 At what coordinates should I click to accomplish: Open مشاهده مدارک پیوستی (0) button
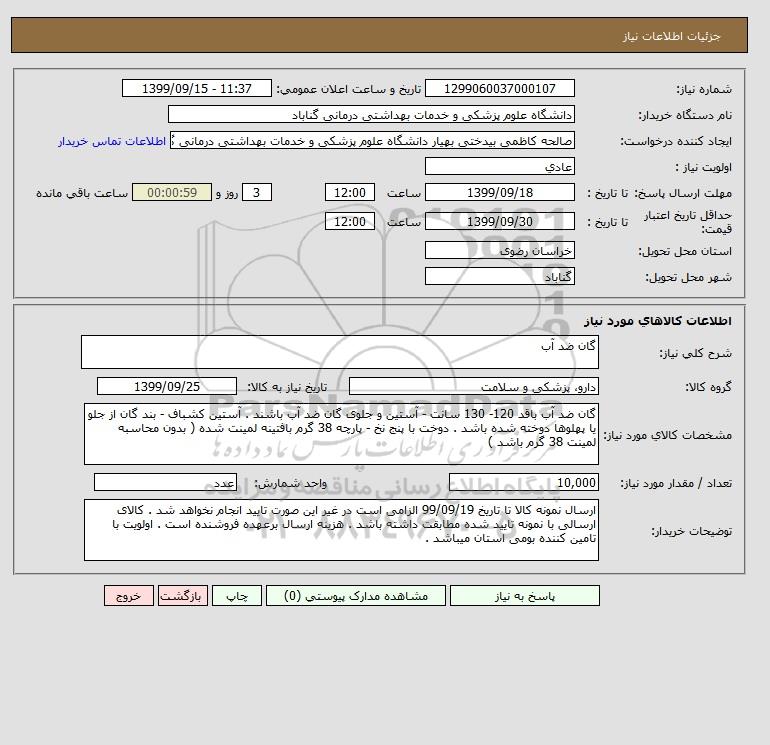pos(356,596)
